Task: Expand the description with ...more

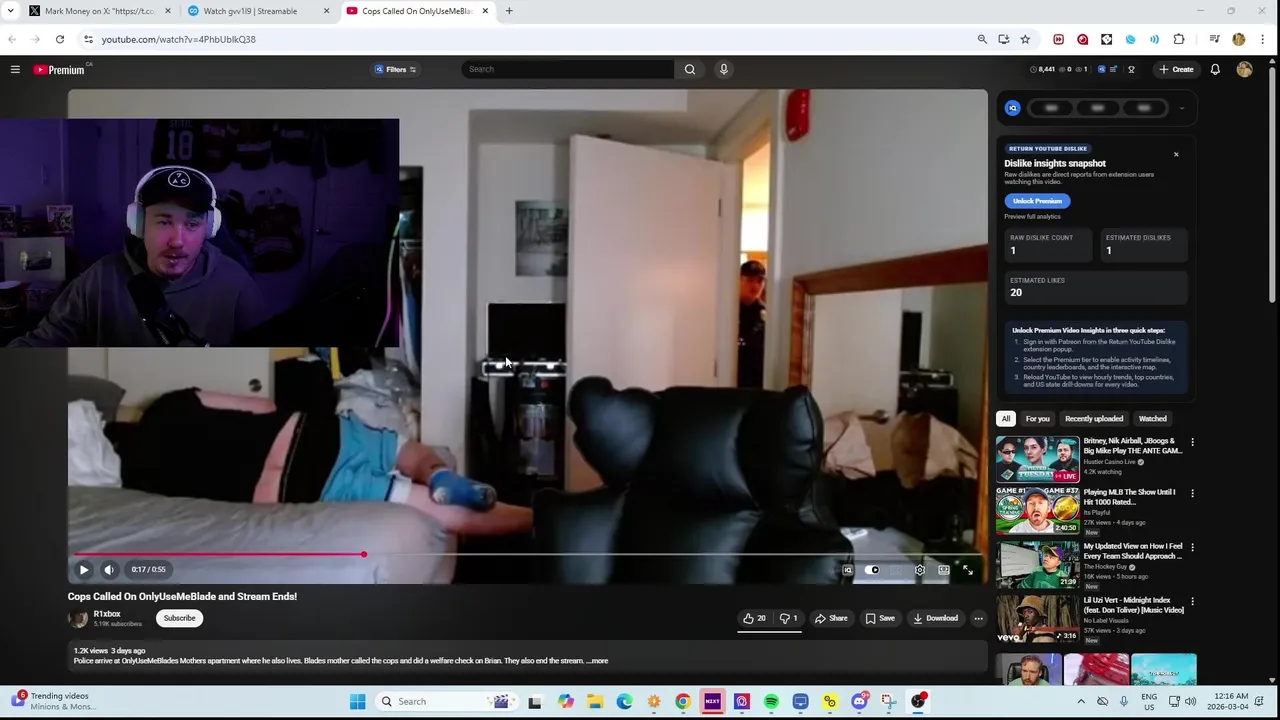Action: (x=598, y=661)
